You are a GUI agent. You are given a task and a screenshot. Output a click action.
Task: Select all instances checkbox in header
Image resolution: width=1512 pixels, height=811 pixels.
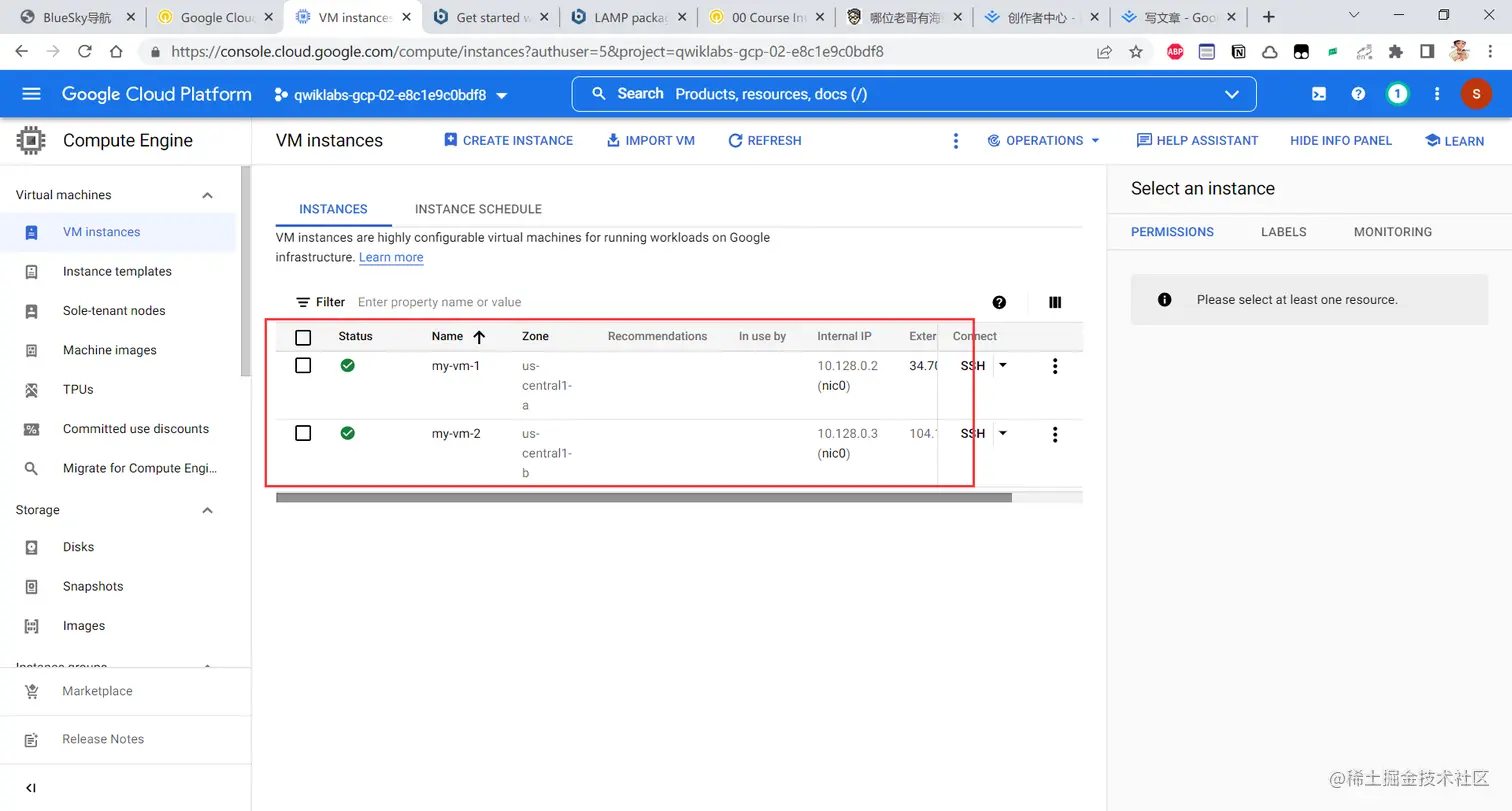303,337
